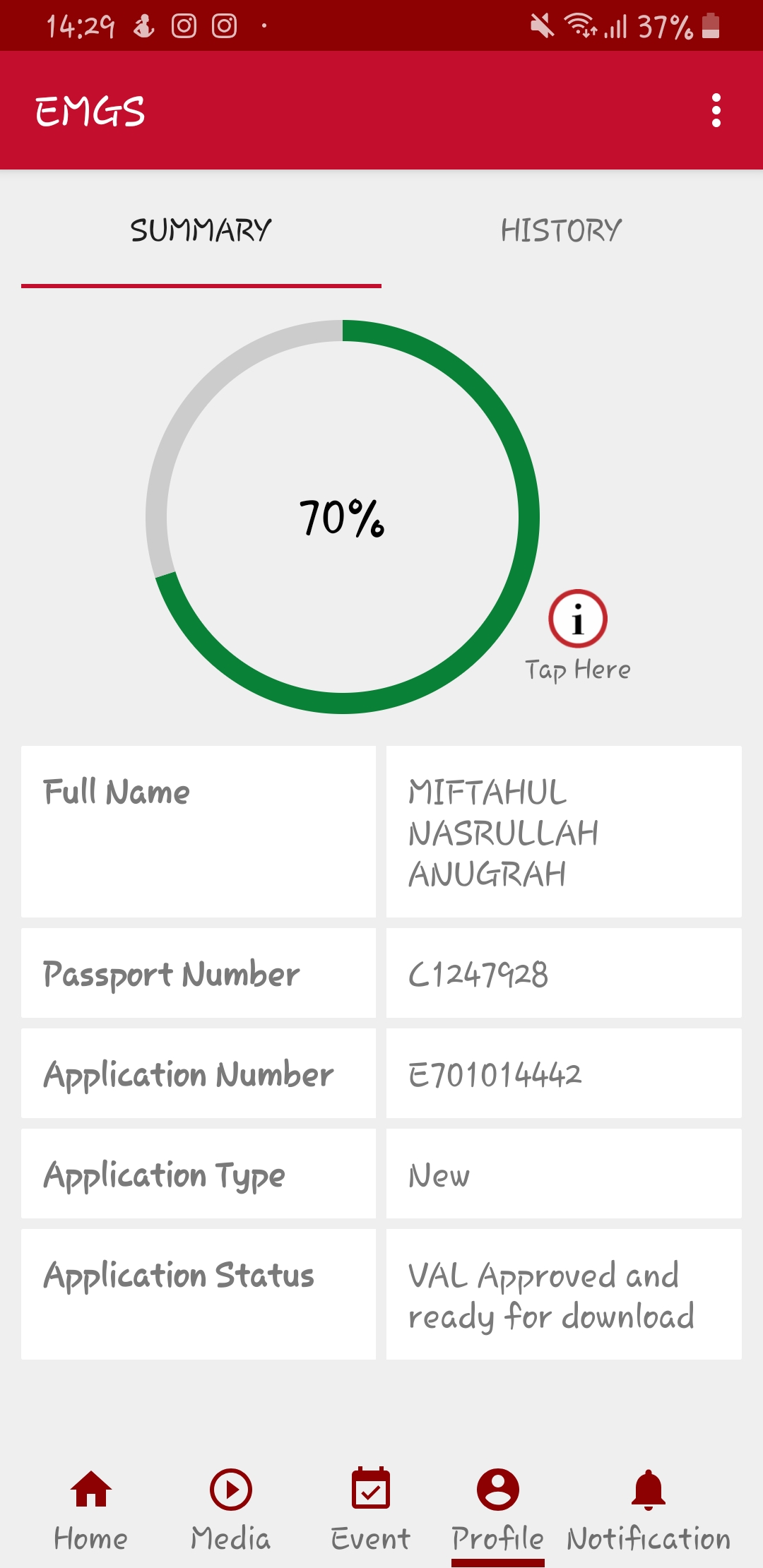Go to Home via house icon
The height and width of the screenshot is (1568, 763).
pos(91,1489)
